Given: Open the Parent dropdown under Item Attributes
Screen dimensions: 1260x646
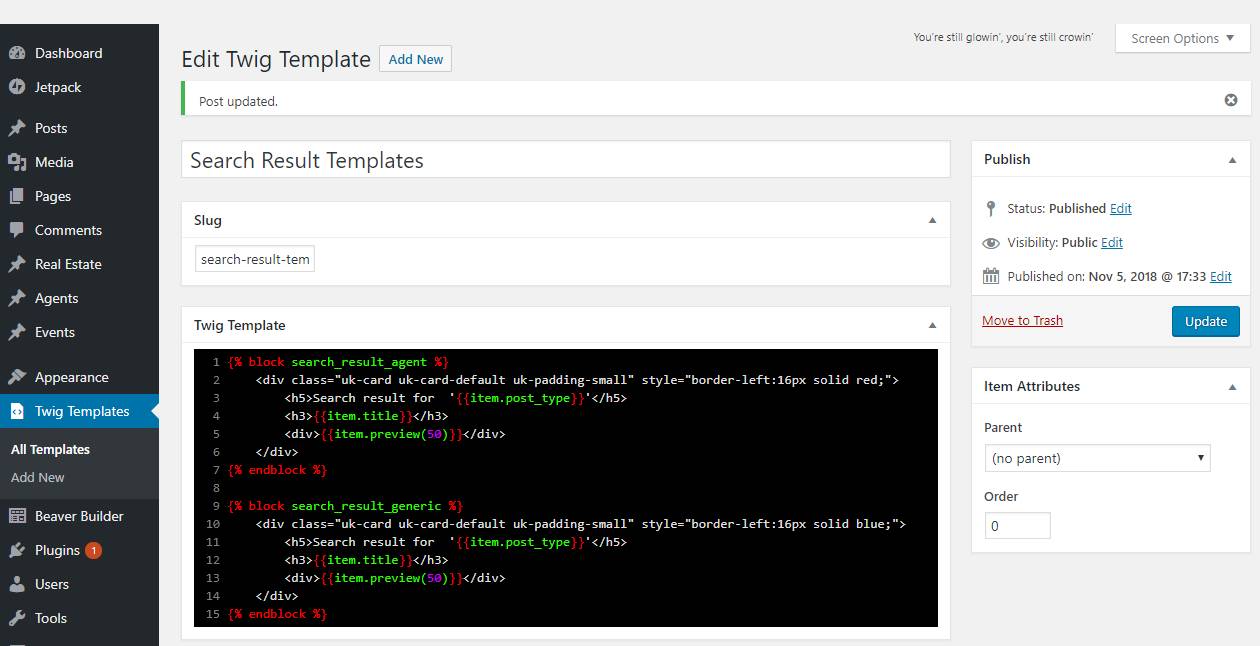Looking at the screenshot, I should [1097, 457].
